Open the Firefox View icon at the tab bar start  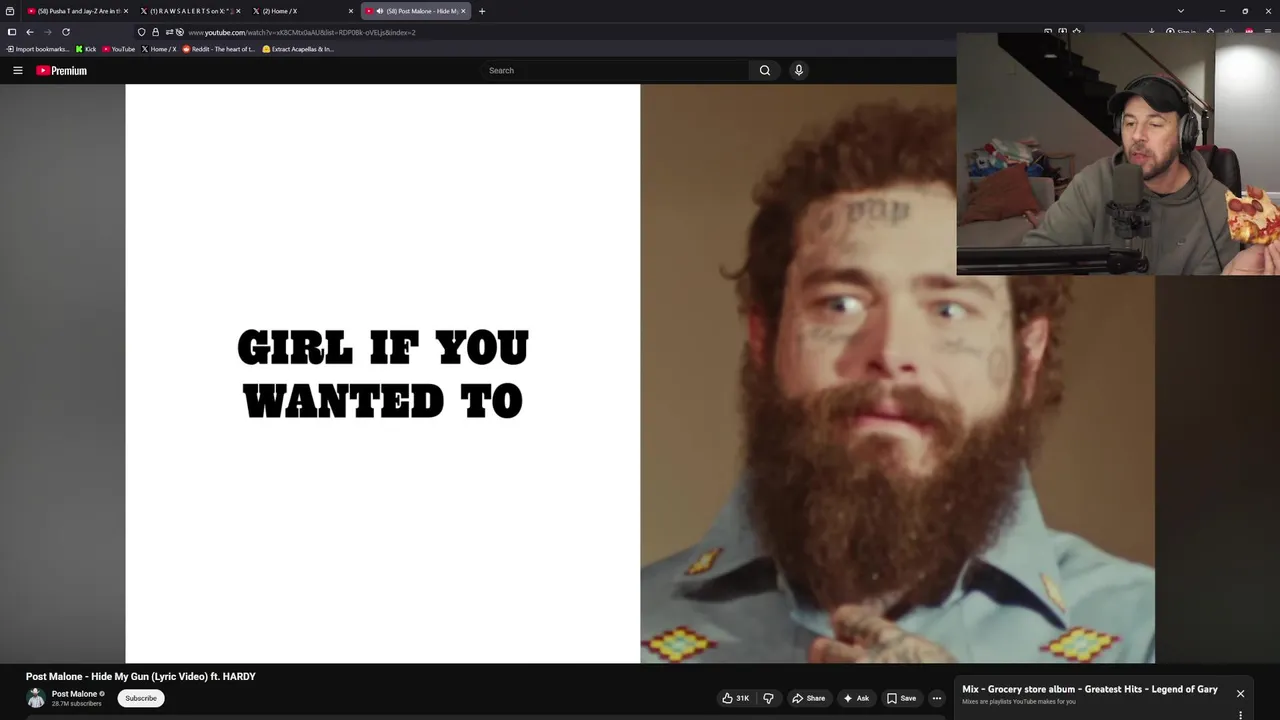10,11
